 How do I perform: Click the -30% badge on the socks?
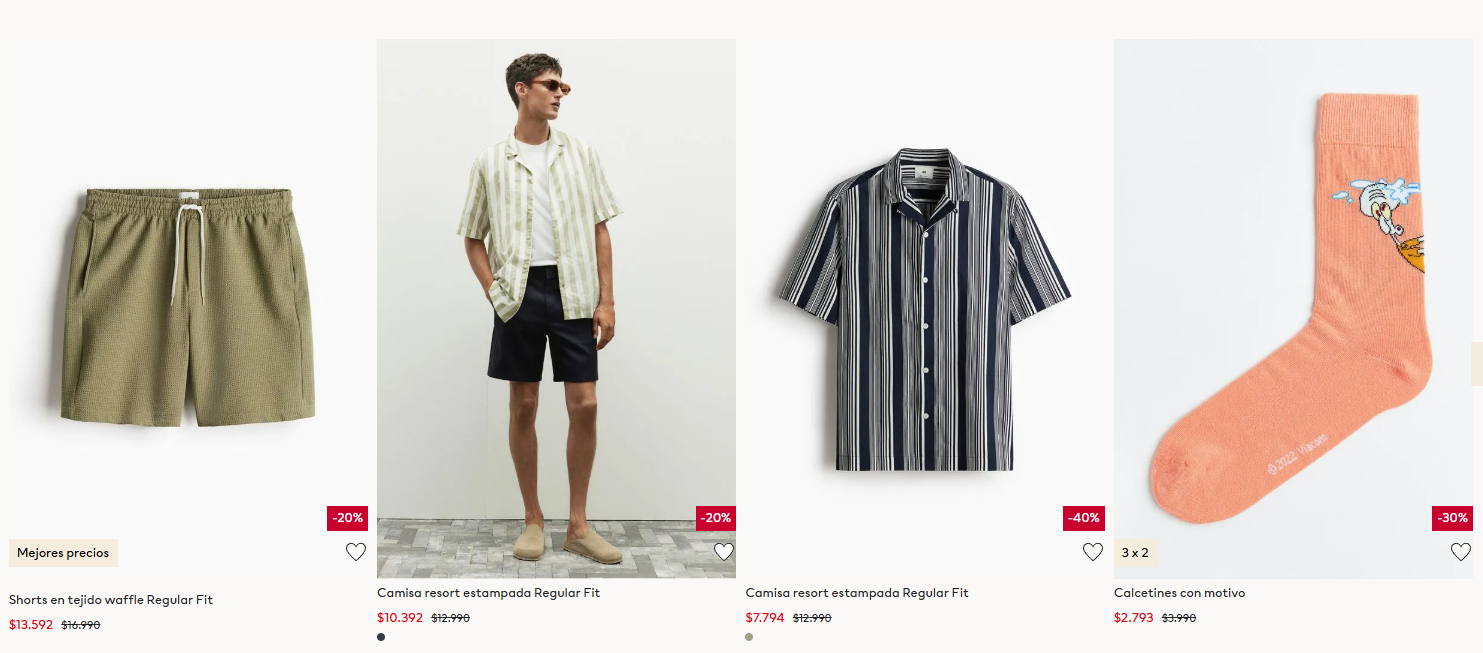click(x=1452, y=518)
